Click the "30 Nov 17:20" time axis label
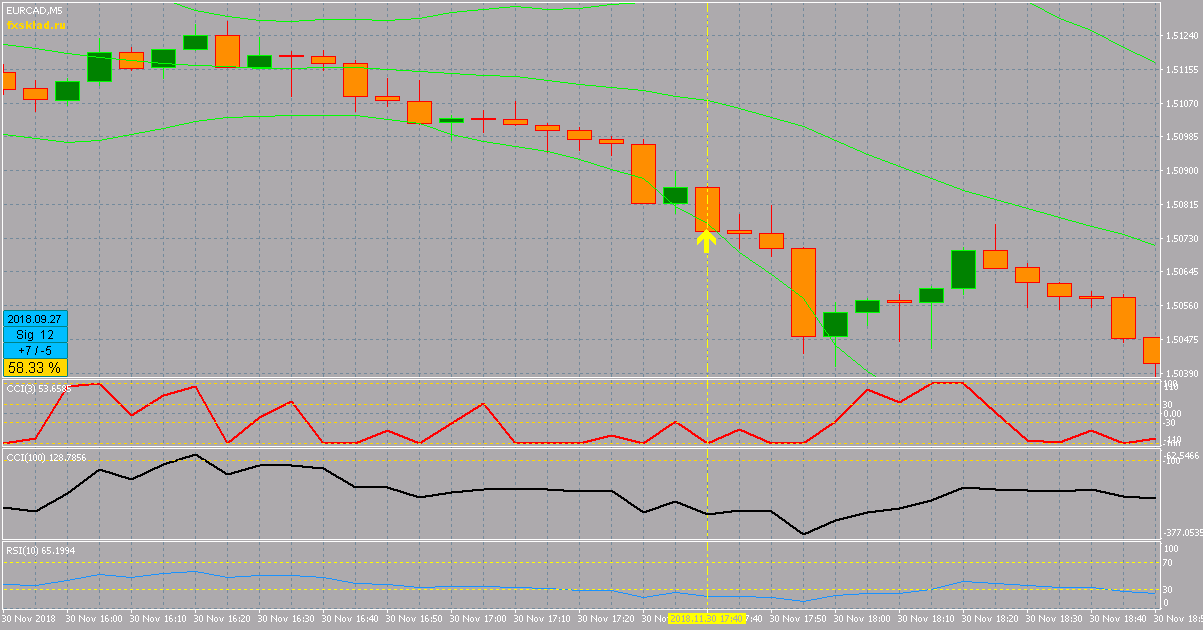Image resolution: width=1203 pixels, height=630 pixels. pos(606,620)
